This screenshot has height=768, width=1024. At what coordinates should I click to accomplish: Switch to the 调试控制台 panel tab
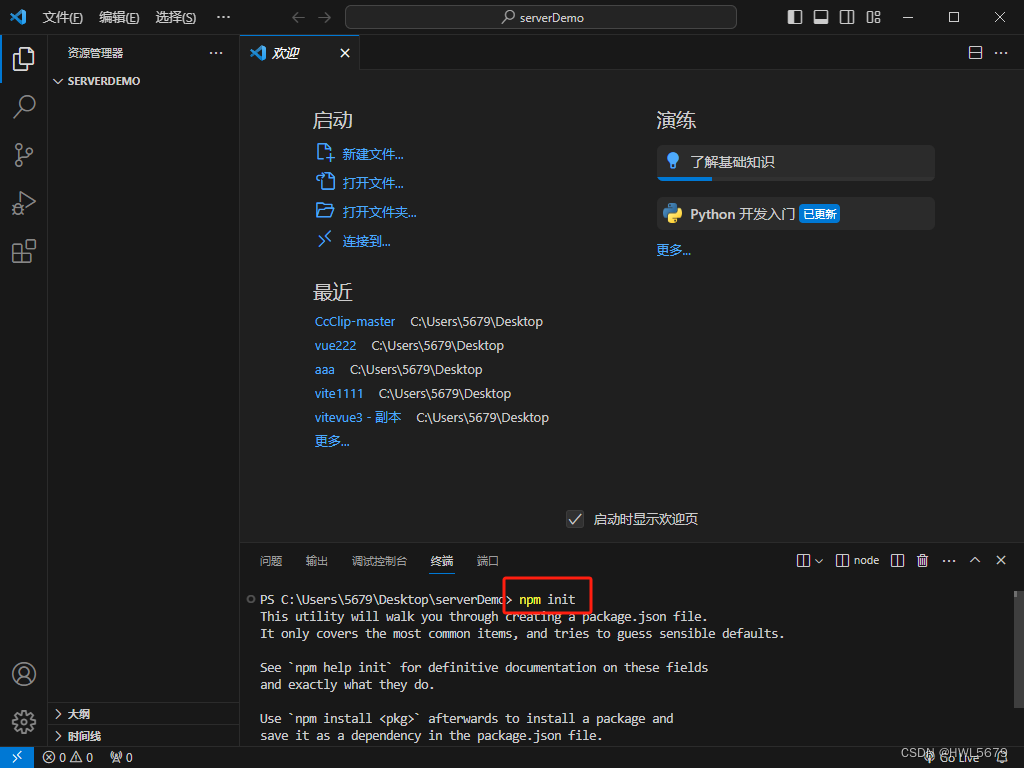point(379,561)
